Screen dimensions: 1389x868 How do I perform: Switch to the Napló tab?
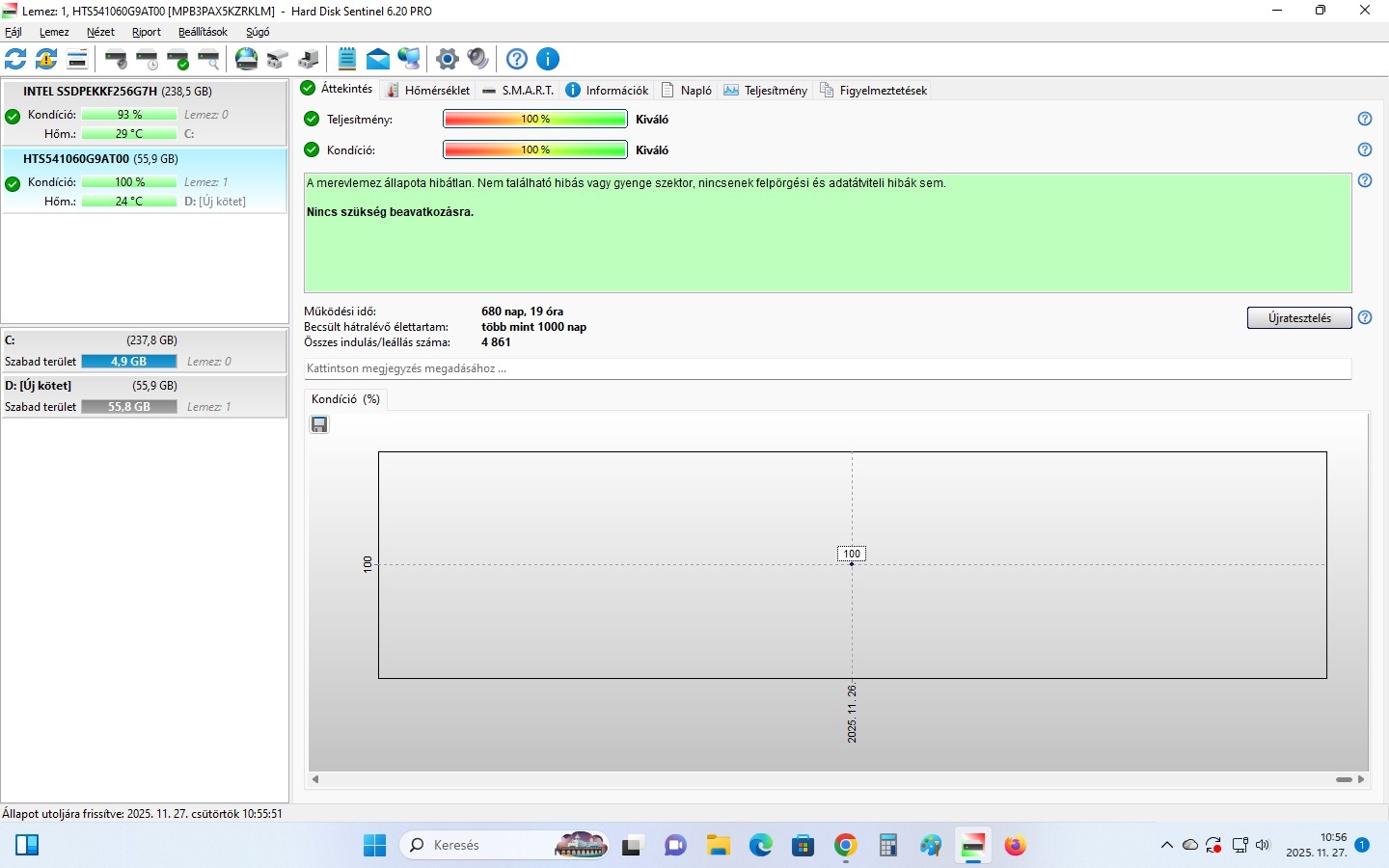click(x=687, y=90)
